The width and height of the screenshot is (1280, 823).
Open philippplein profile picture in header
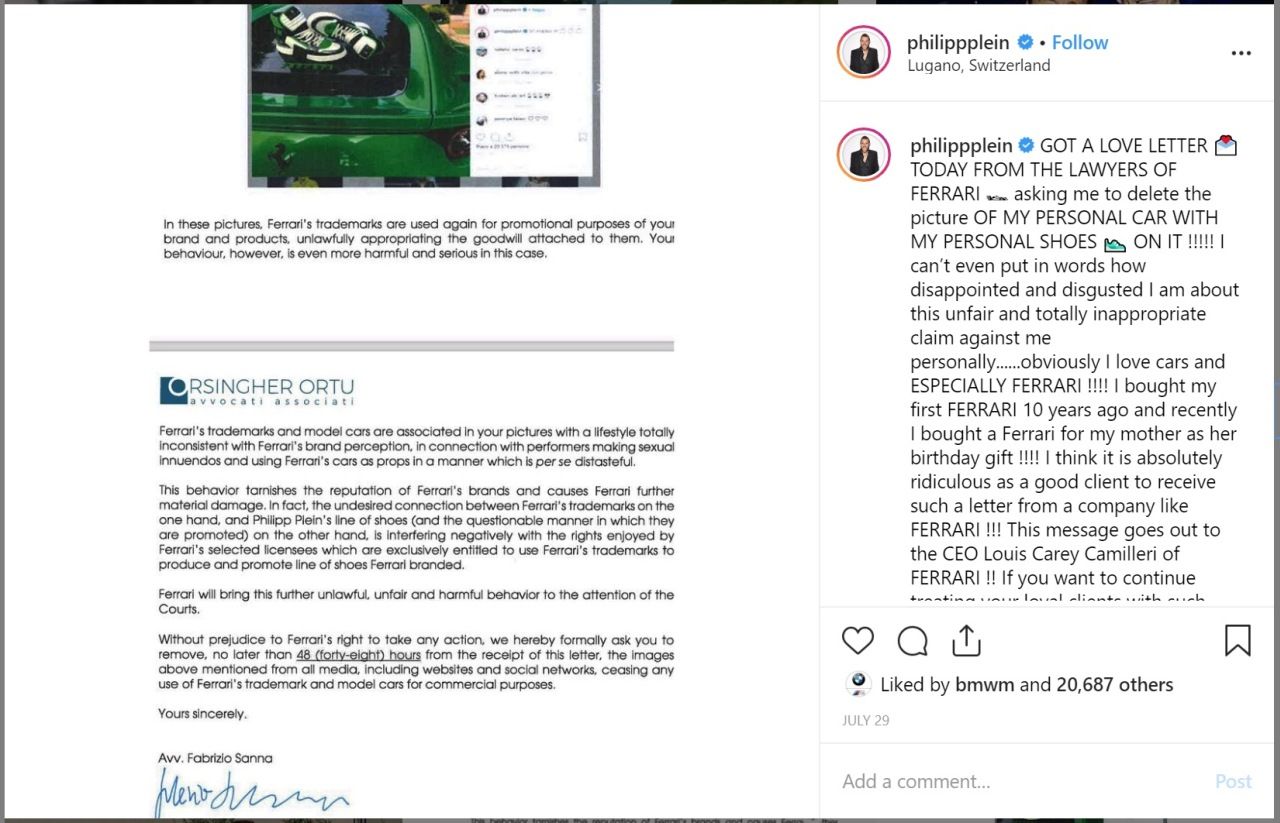(863, 53)
